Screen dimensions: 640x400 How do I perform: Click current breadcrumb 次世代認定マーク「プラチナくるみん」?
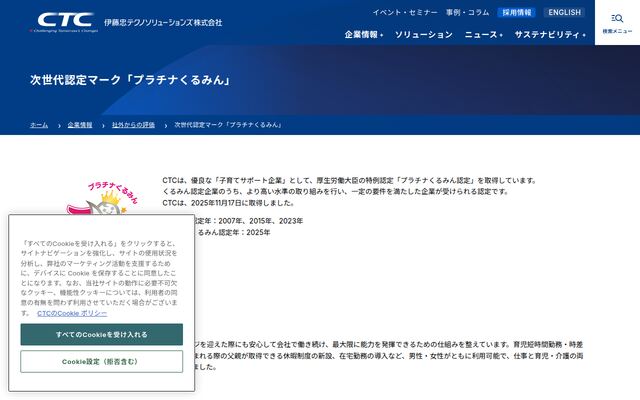click(x=228, y=125)
